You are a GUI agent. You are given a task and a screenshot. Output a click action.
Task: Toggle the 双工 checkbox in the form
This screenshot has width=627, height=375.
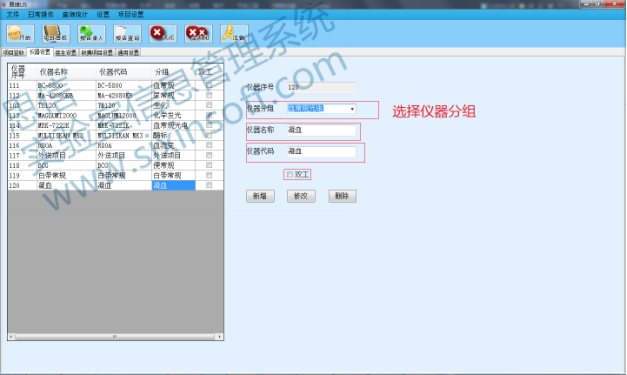click(290, 175)
